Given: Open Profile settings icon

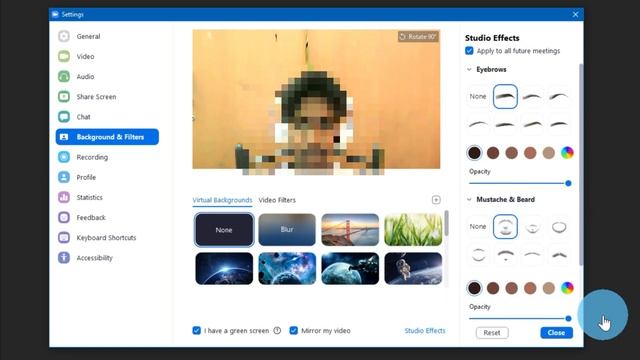Looking at the screenshot, I should point(64,177).
